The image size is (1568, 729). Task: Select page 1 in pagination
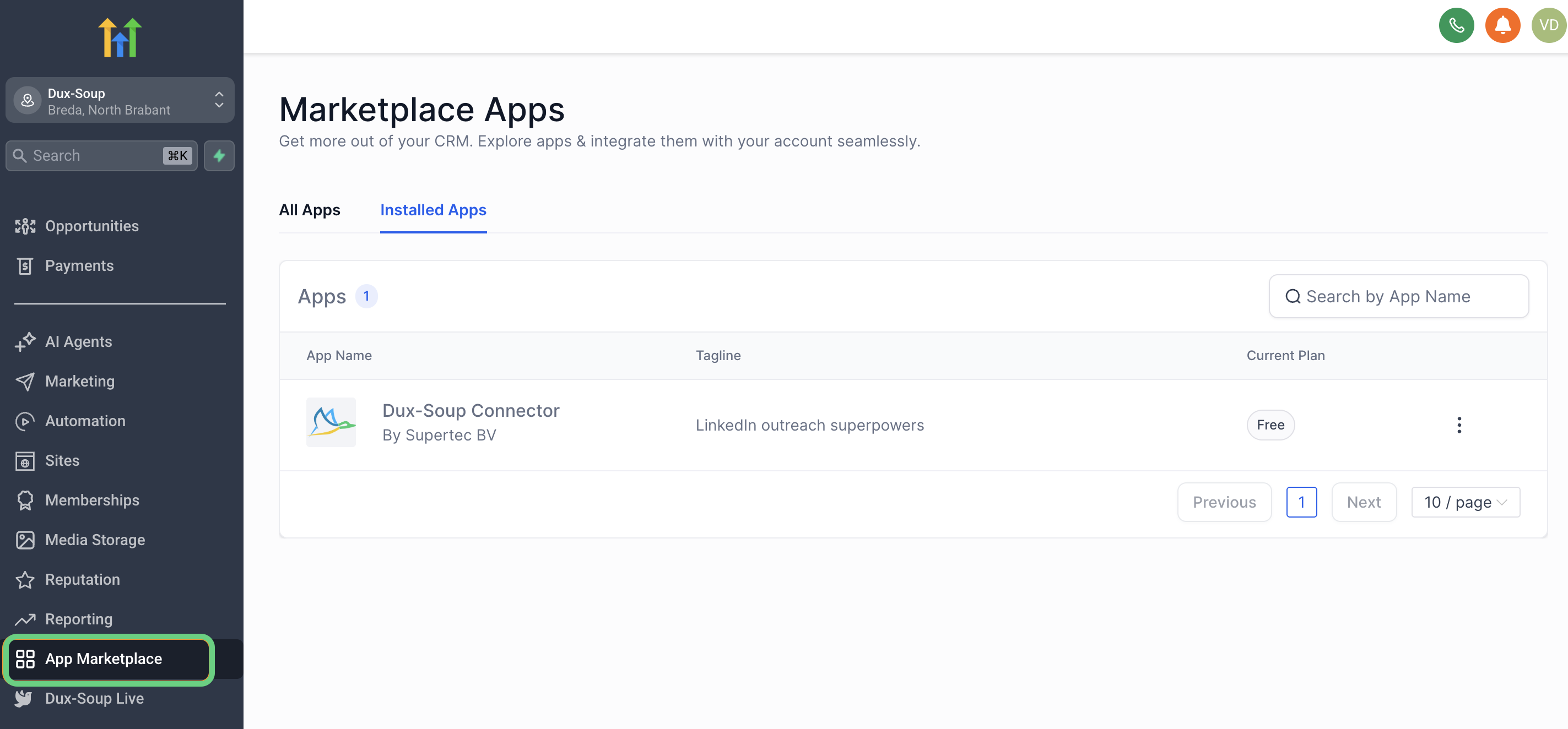point(1301,502)
